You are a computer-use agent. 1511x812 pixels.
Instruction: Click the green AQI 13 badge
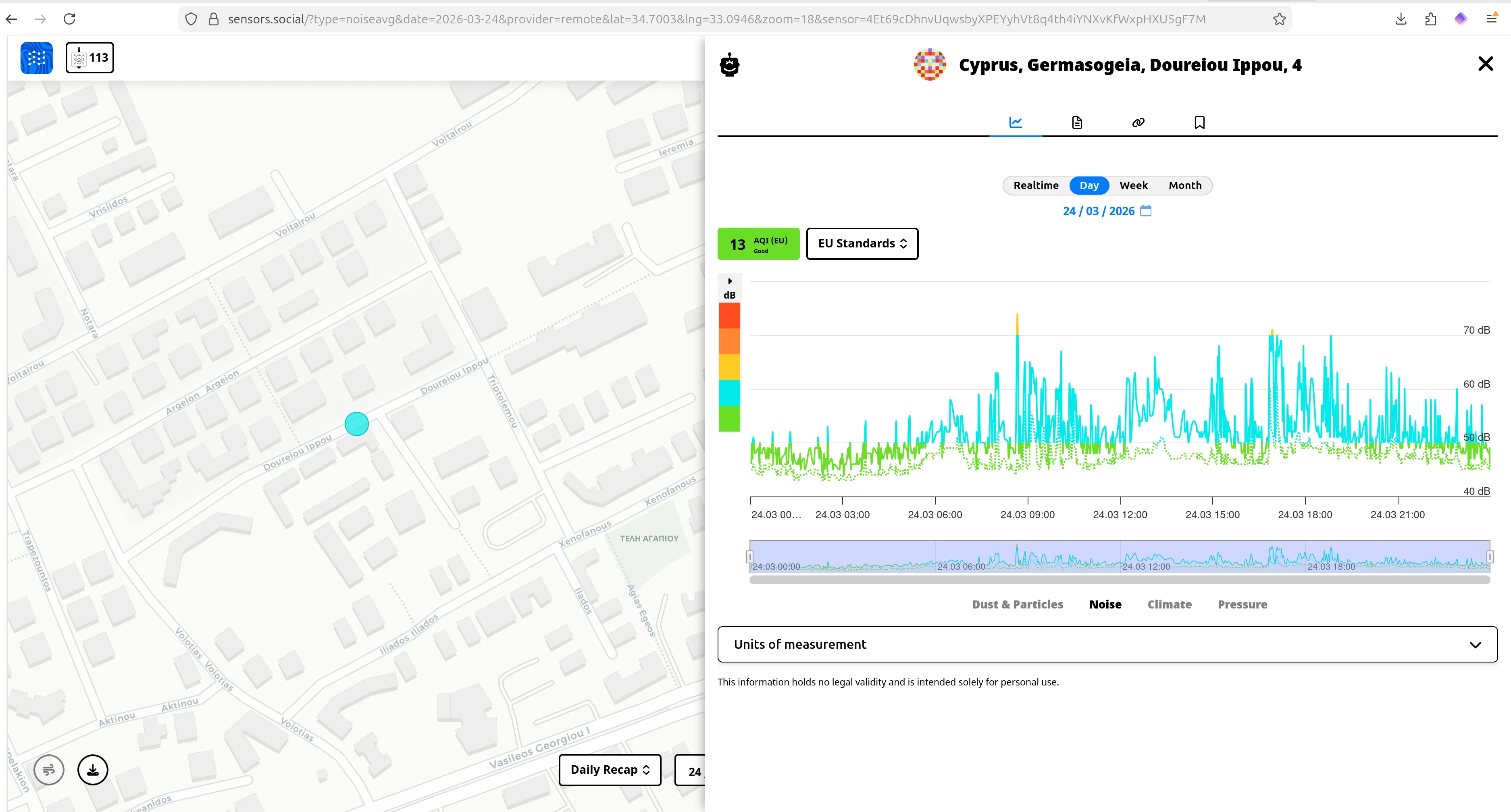(x=758, y=244)
